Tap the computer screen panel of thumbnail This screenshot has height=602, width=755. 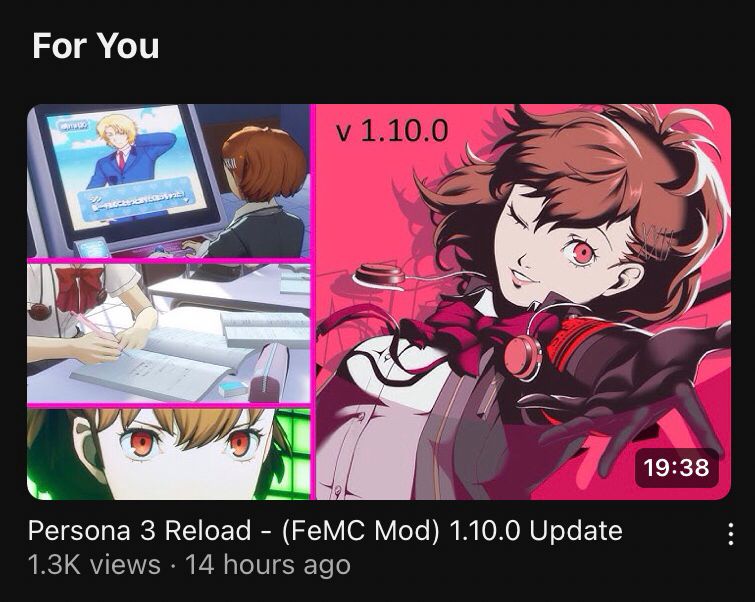pos(169,181)
